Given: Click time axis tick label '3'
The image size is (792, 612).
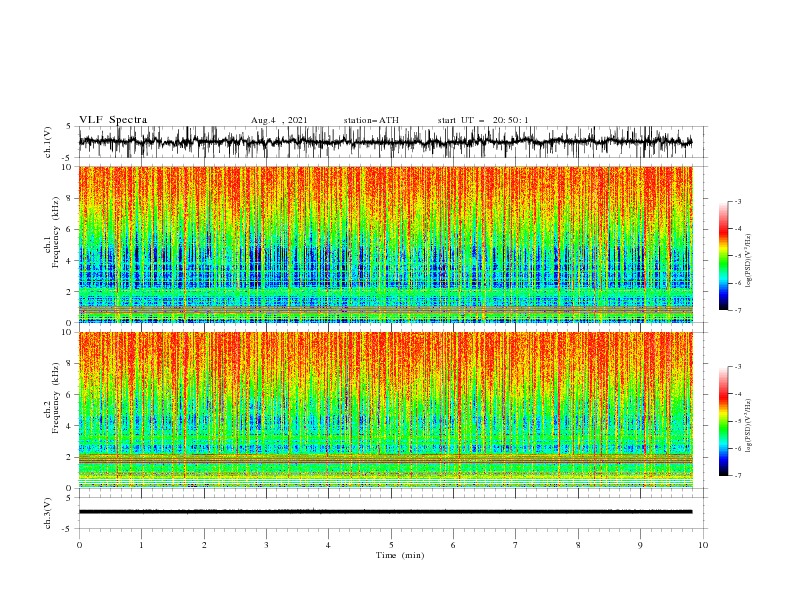Looking at the screenshot, I should coord(266,545).
